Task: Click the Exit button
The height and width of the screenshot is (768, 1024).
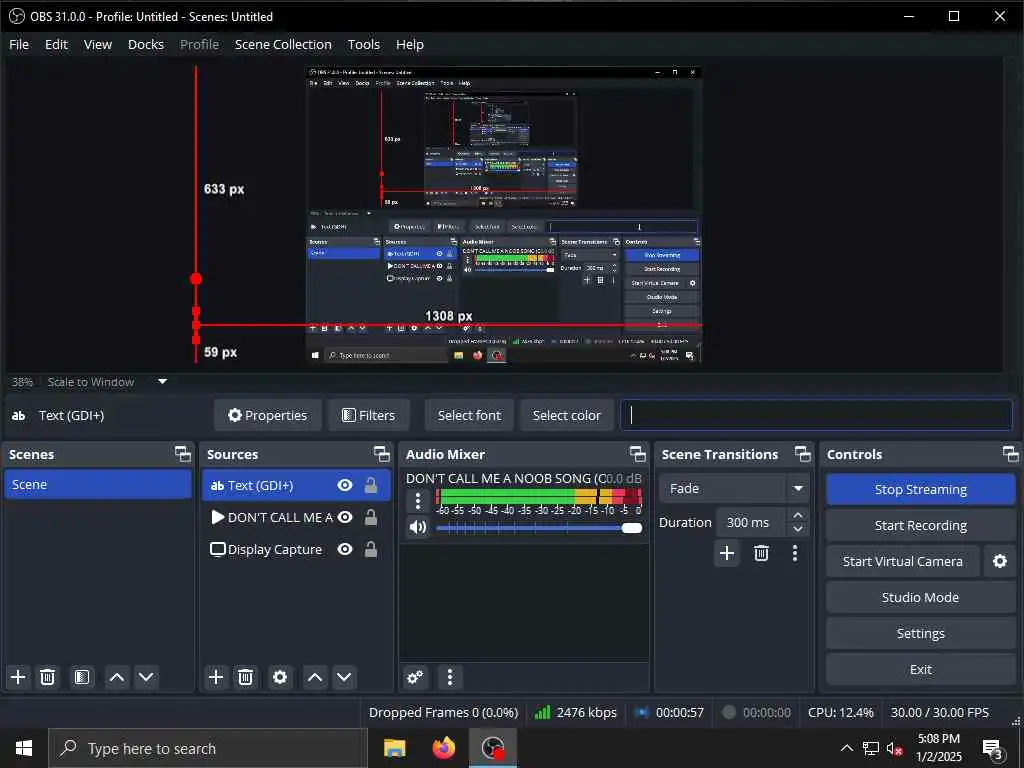Action: point(921,669)
